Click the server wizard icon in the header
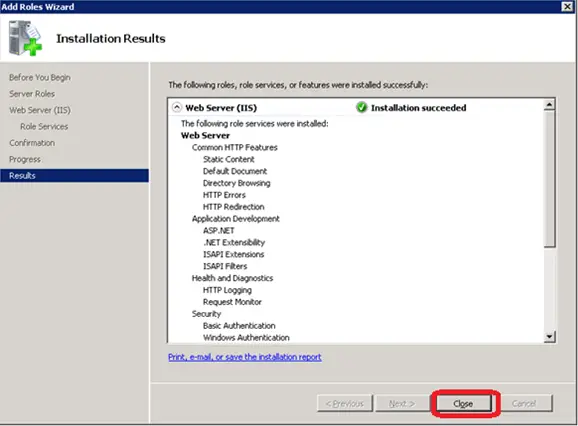The image size is (578, 426). click(25, 38)
